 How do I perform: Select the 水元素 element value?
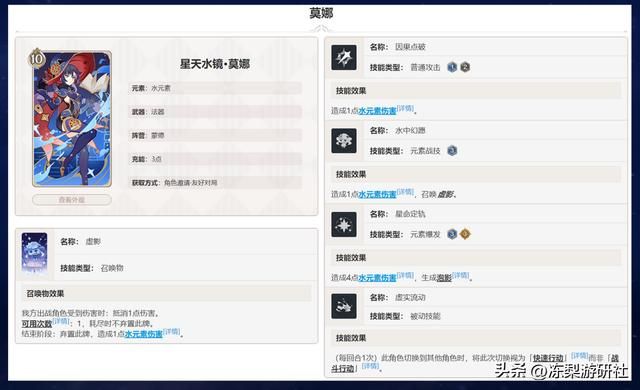[161, 88]
